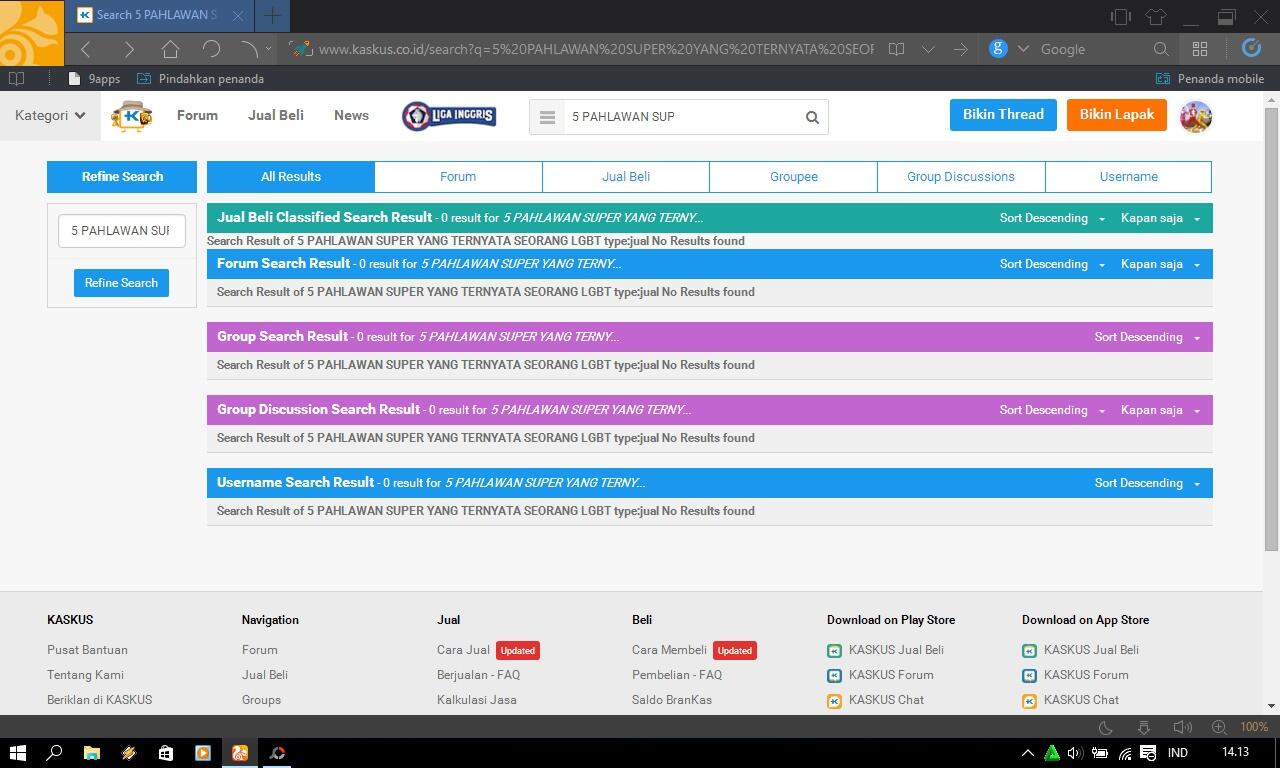Open Kapan saja in Group Discussion results

point(1160,410)
